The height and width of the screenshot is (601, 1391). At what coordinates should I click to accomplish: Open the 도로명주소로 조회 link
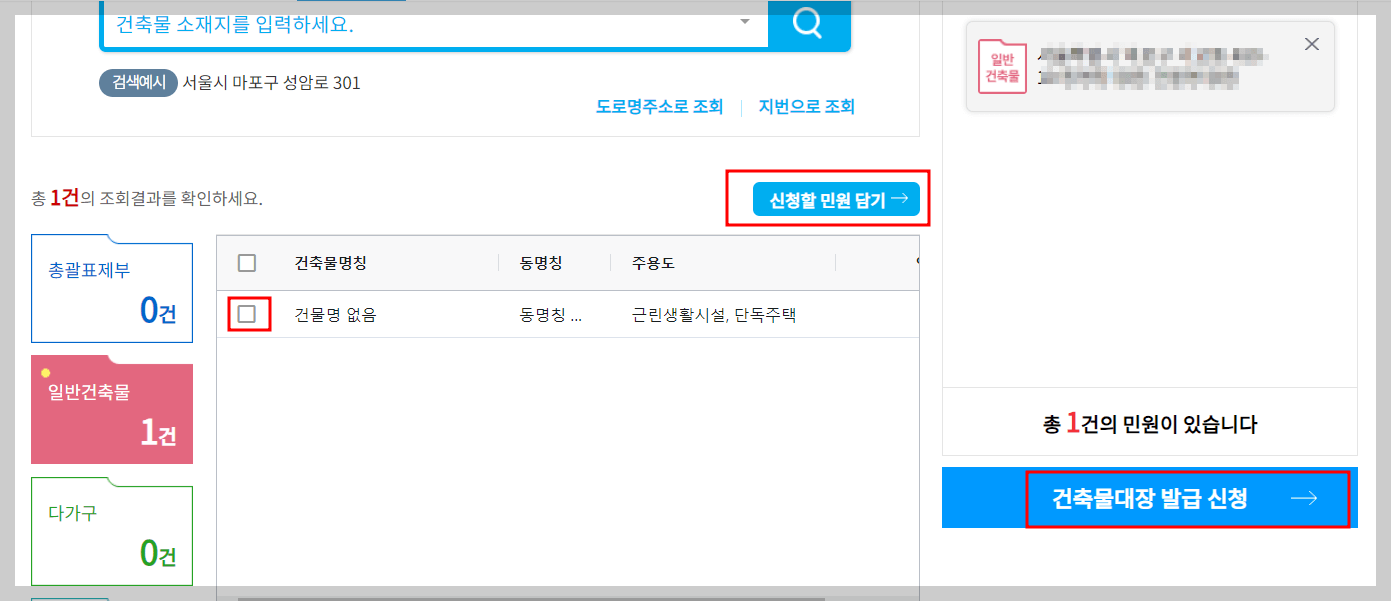coord(659,107)
